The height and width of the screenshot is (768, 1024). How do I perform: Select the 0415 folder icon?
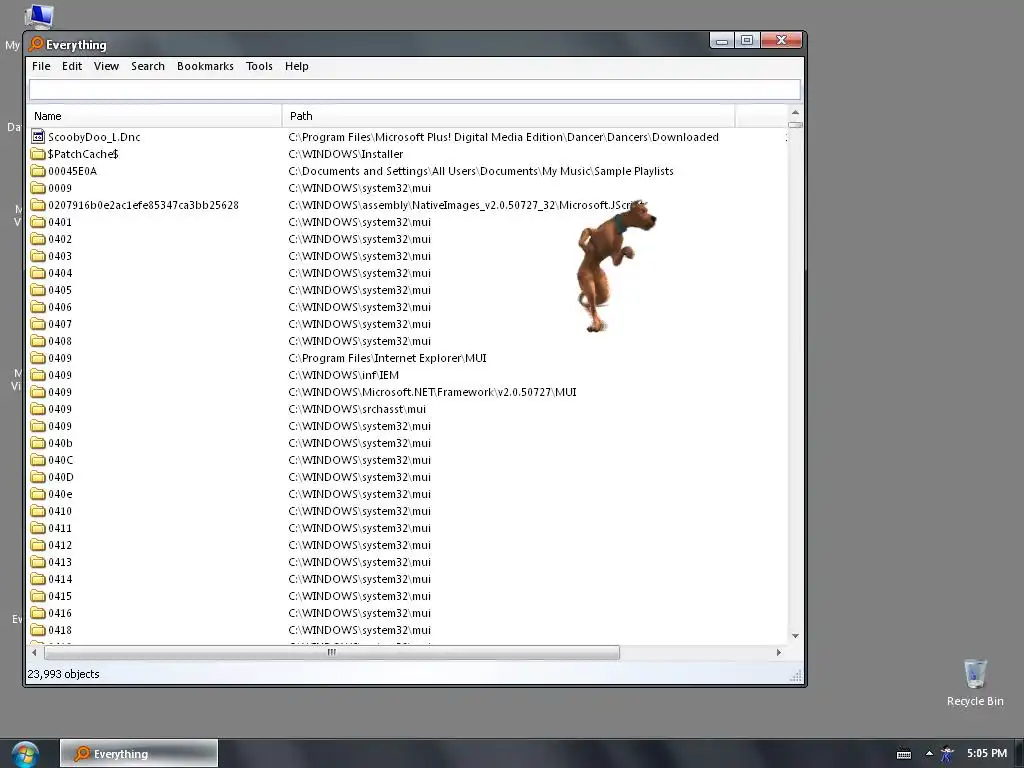point(38,596)
